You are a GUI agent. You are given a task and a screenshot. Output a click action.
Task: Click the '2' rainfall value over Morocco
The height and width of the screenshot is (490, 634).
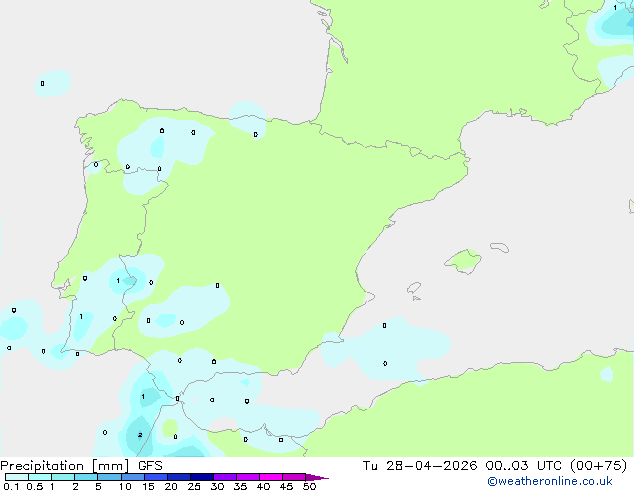coord(139,434)
